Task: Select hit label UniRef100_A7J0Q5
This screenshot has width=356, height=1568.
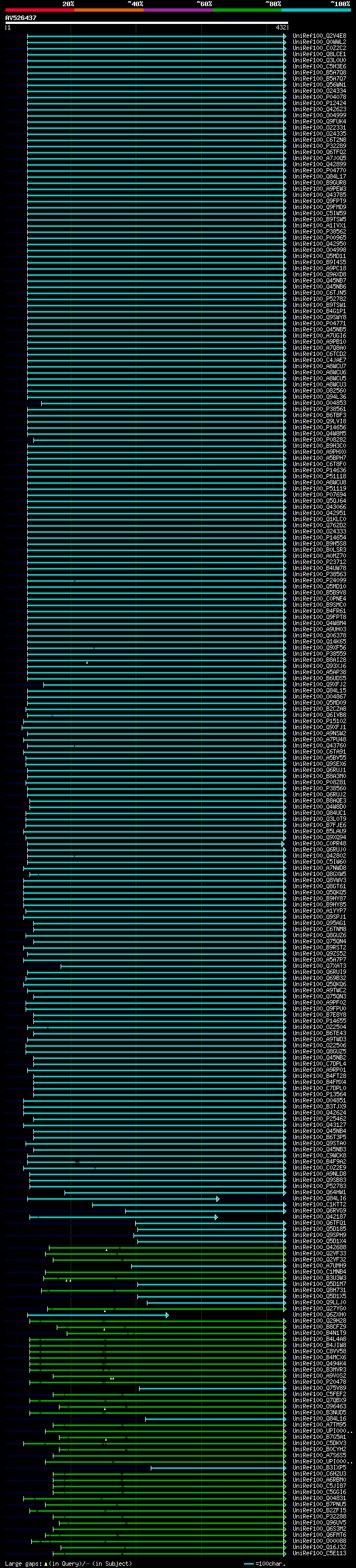Action: 319,159
